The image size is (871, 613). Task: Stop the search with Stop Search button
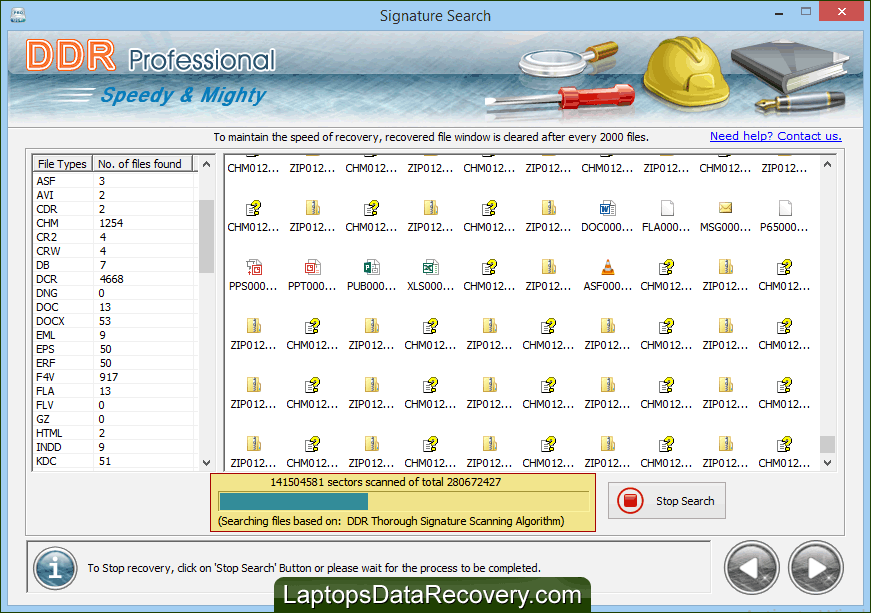(667, 501)
